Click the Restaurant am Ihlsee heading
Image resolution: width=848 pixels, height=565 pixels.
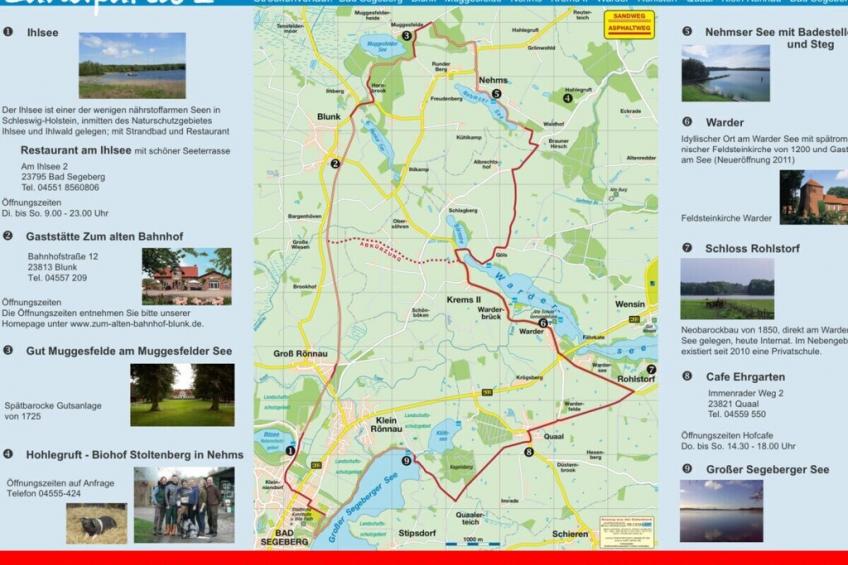(x=76, y=150)
